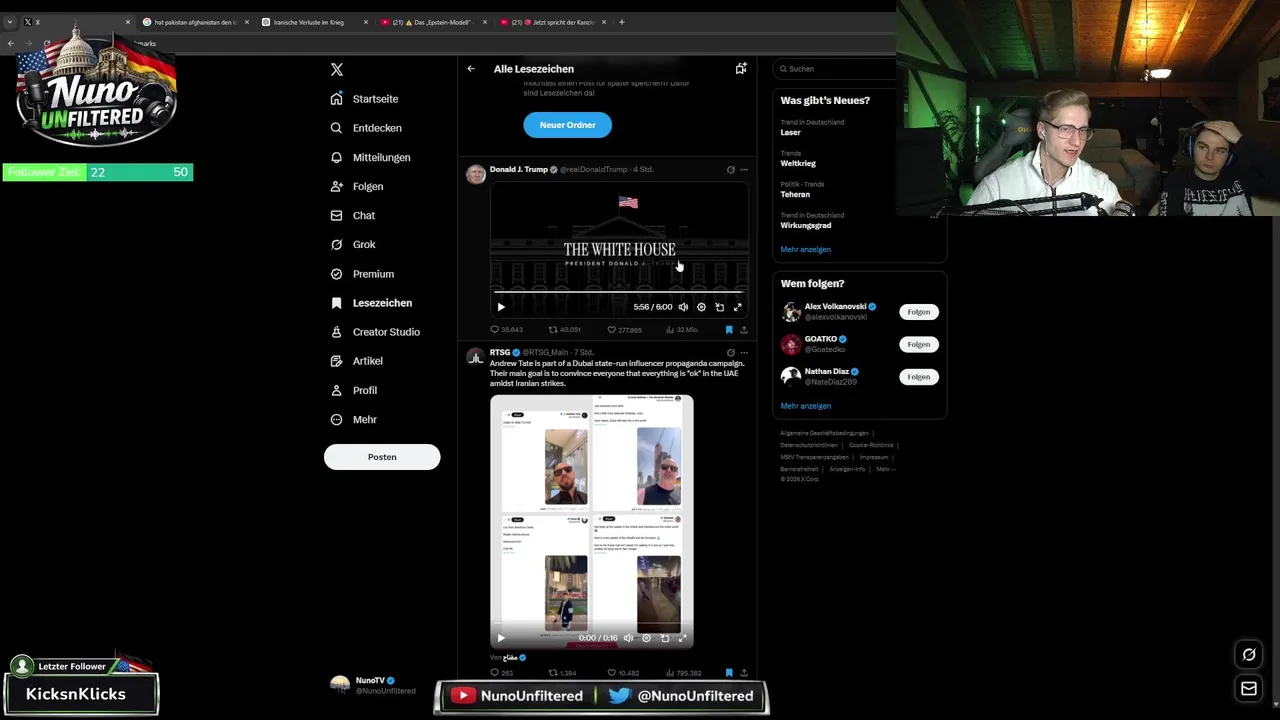This screenshot has height=720, width=1280.
Task: Open RTSG profile avatar
Action: coord(476,357)
